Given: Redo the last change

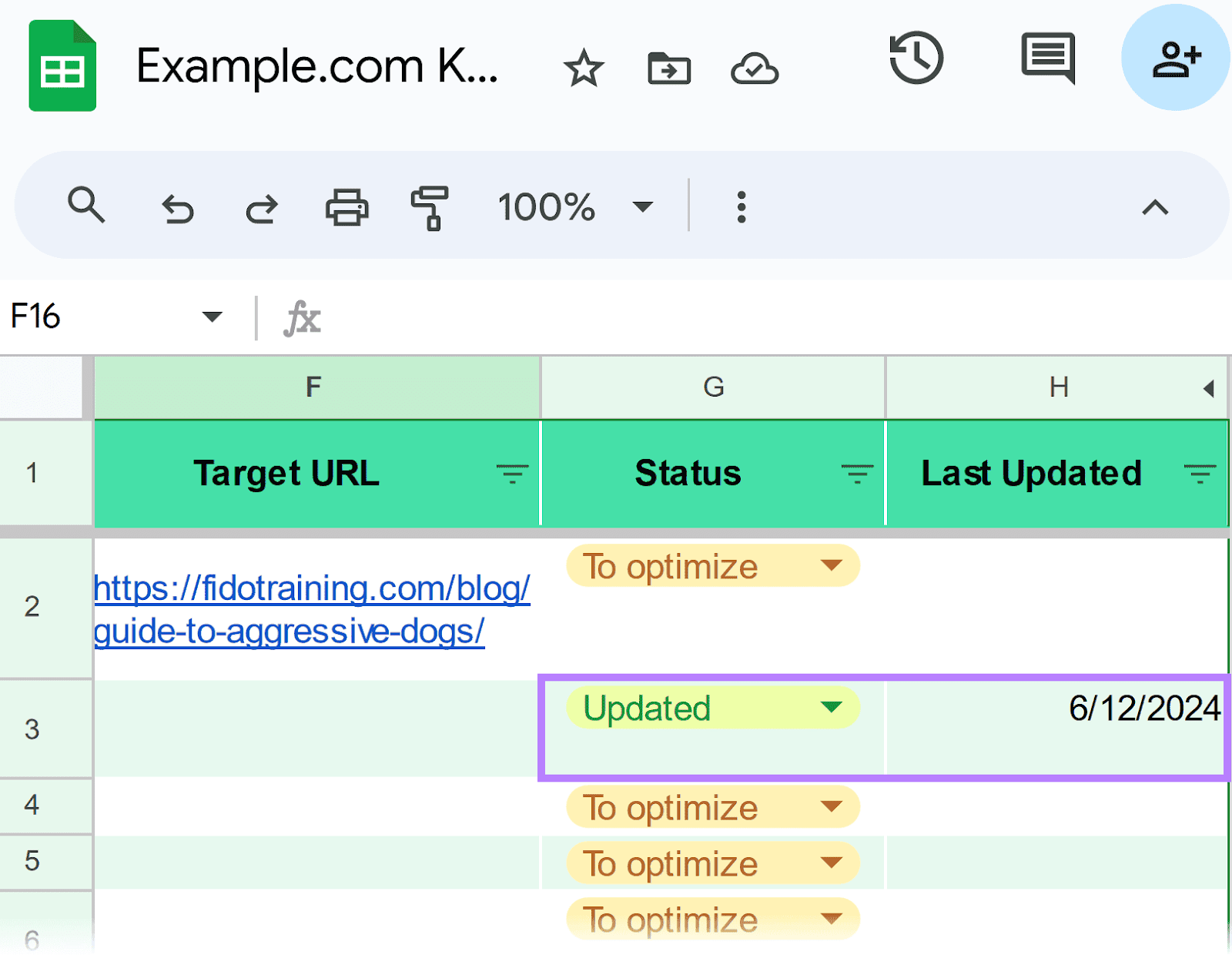Looking at the screenshot, I should point(260,206).
